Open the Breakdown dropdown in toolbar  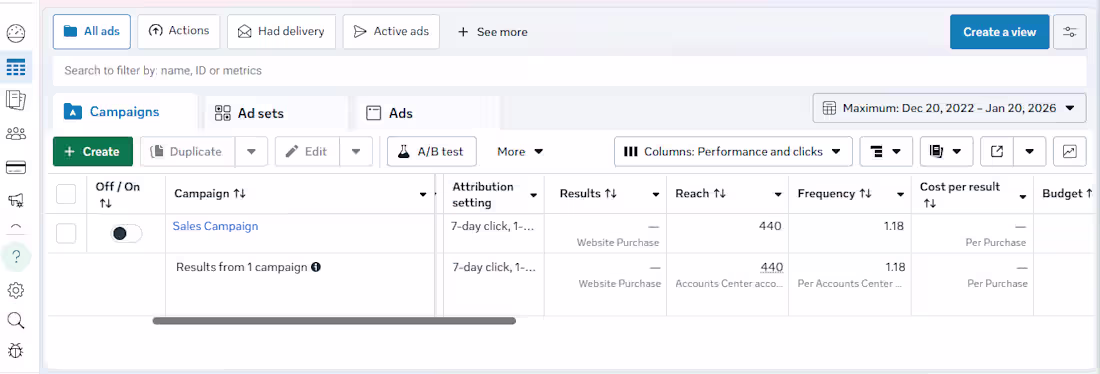point(886,152)
